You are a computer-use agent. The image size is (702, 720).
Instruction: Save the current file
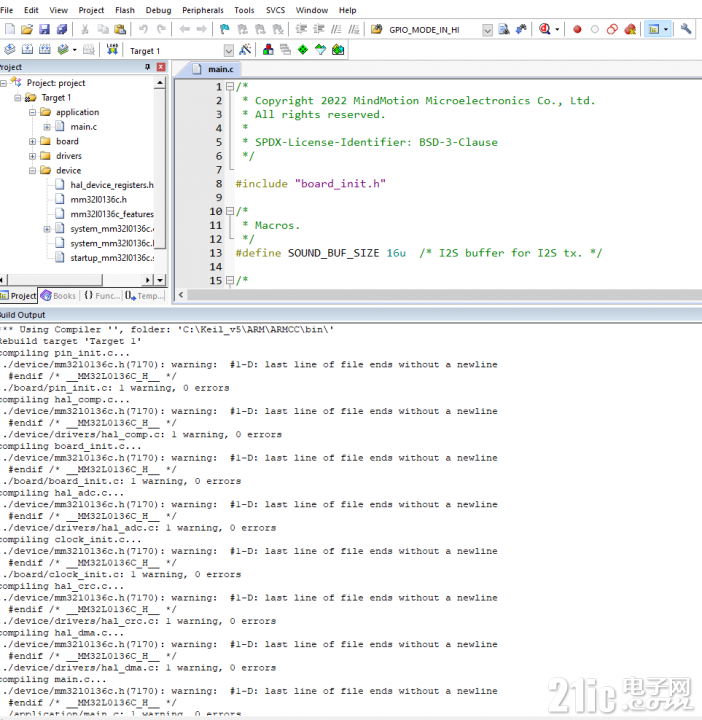[x=44, y=29]
